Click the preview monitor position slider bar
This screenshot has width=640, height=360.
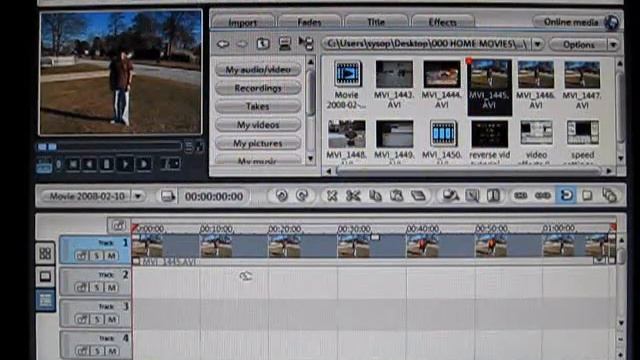tap(109, 147)
